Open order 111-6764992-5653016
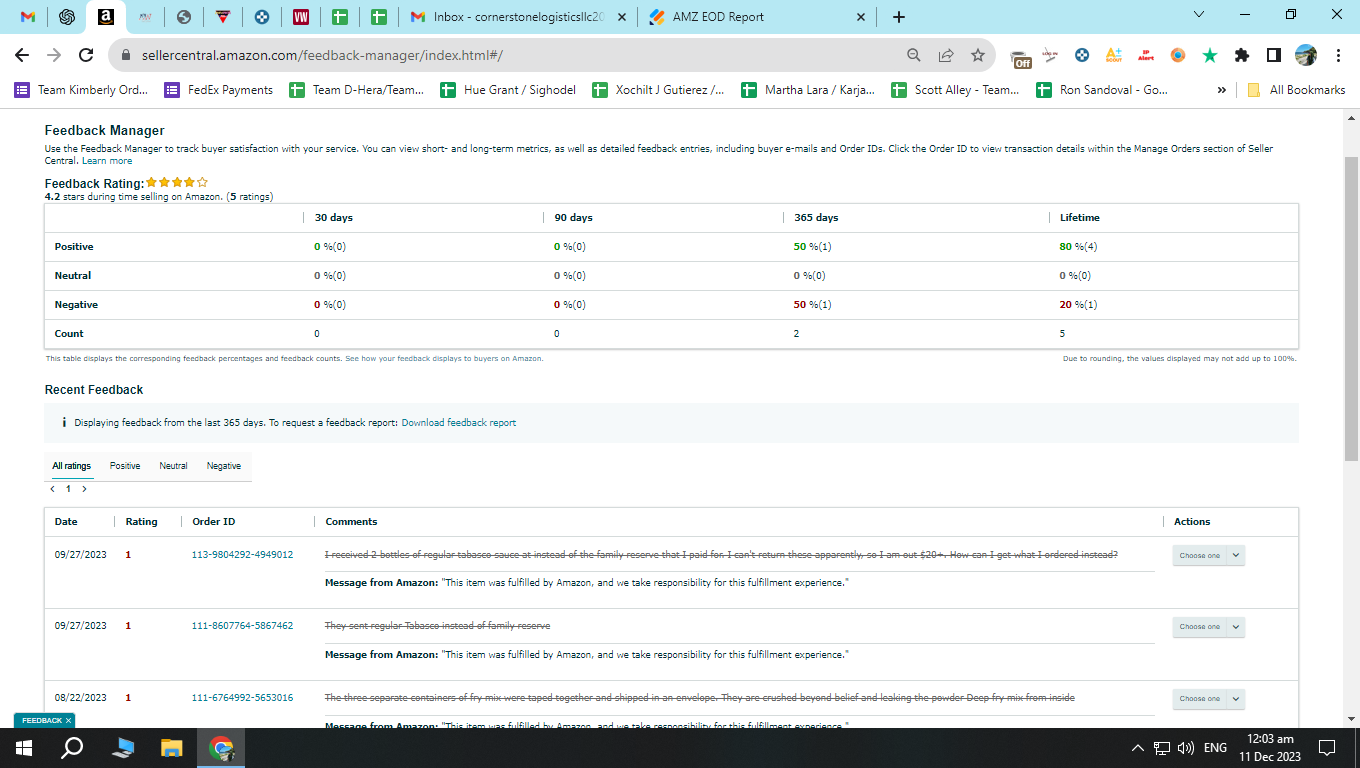The height and width of the screenshot is (768, 1360). pos(242,698)
